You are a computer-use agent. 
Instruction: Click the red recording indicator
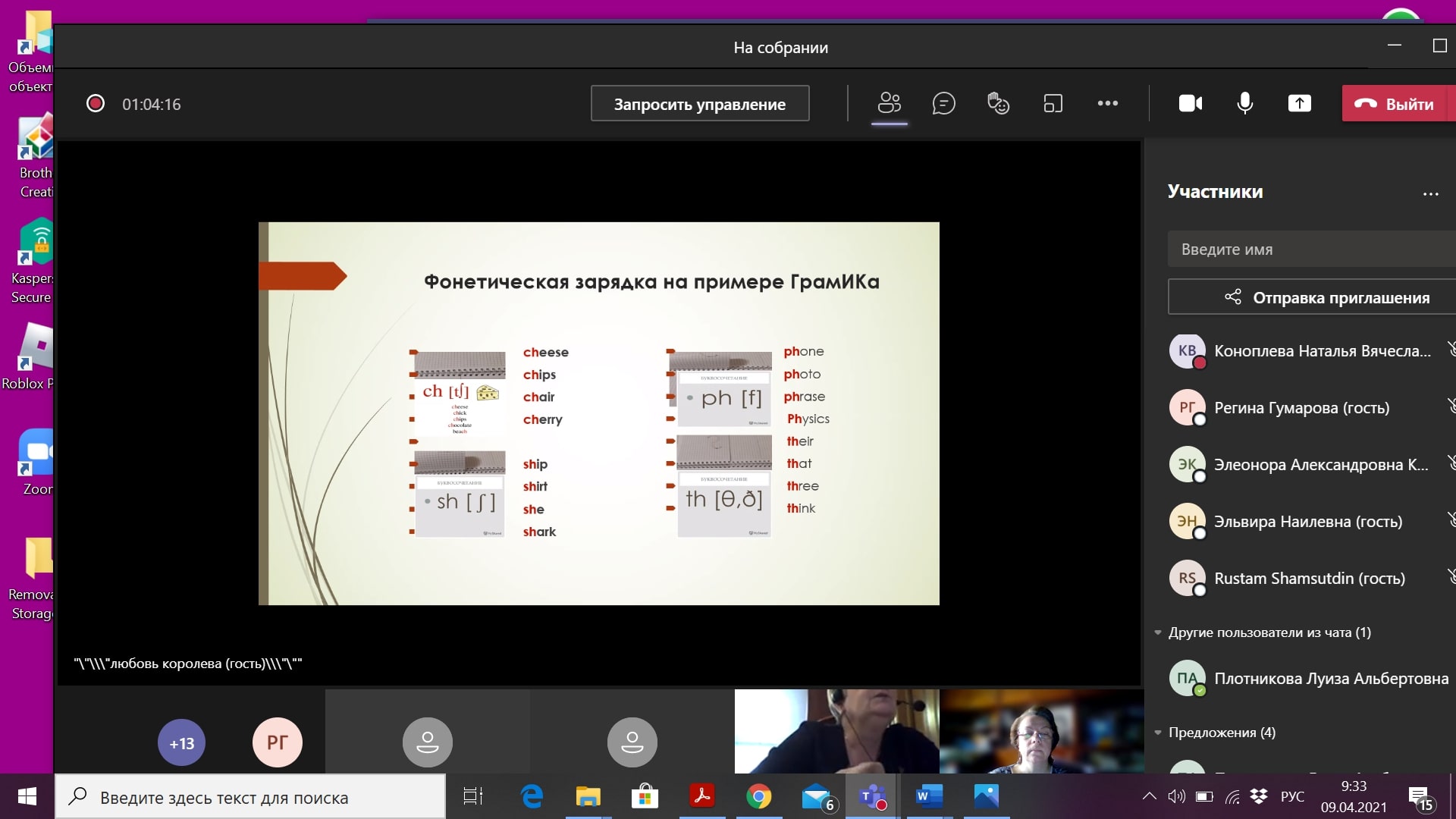tap(96, 104)
